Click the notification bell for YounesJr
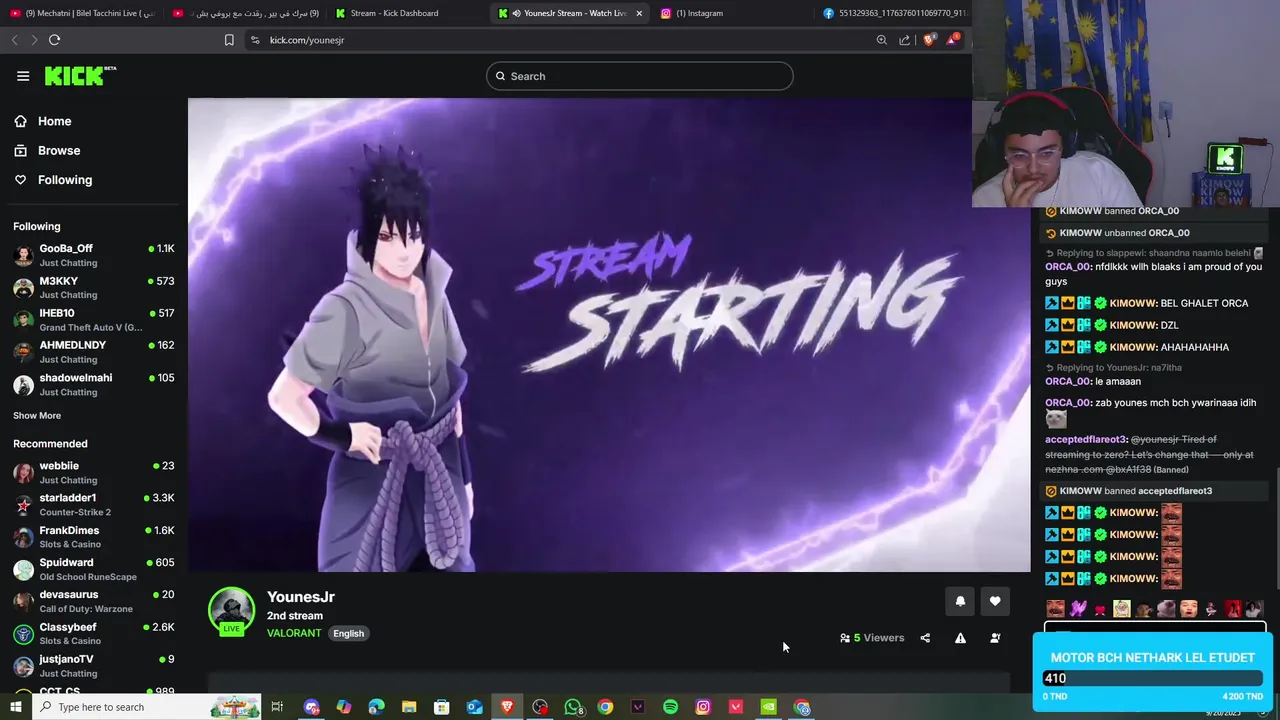 click(x=960, y=601)
